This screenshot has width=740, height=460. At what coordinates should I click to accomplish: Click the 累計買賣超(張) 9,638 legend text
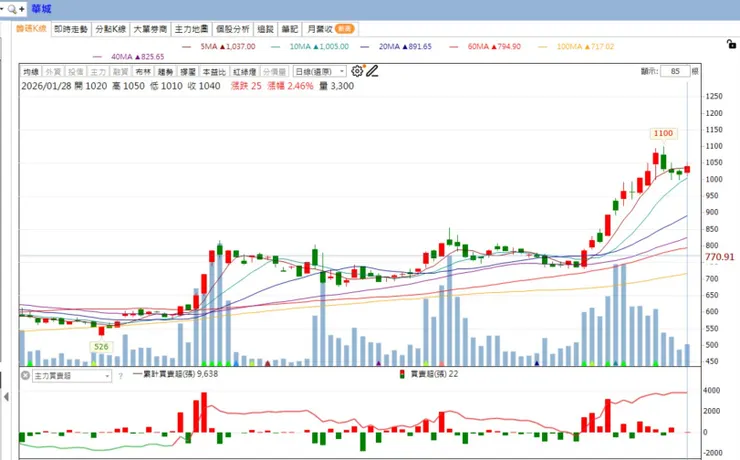point(180,374)
